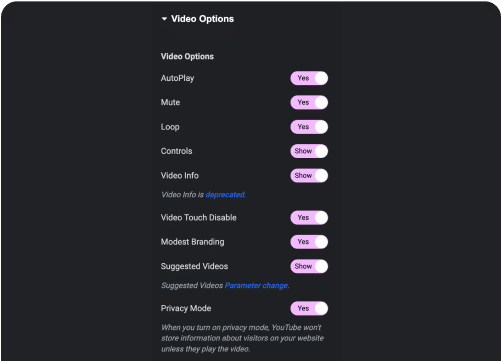Disable the Loop toggle
501x361 pixels.
[x=309, y=127]
